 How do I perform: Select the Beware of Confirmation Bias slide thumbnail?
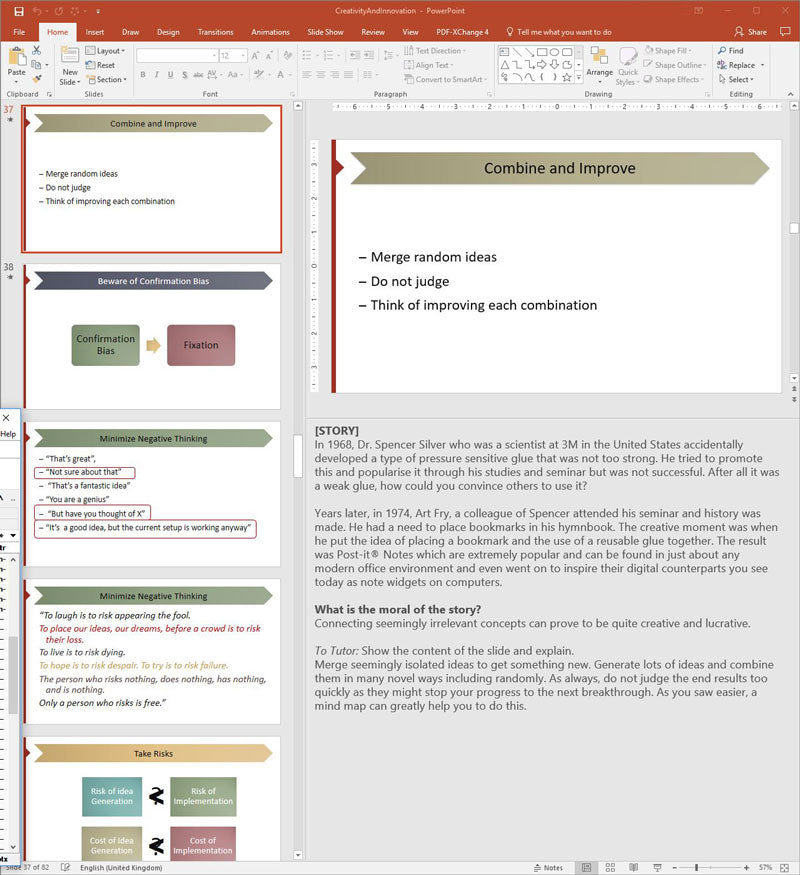152,336
